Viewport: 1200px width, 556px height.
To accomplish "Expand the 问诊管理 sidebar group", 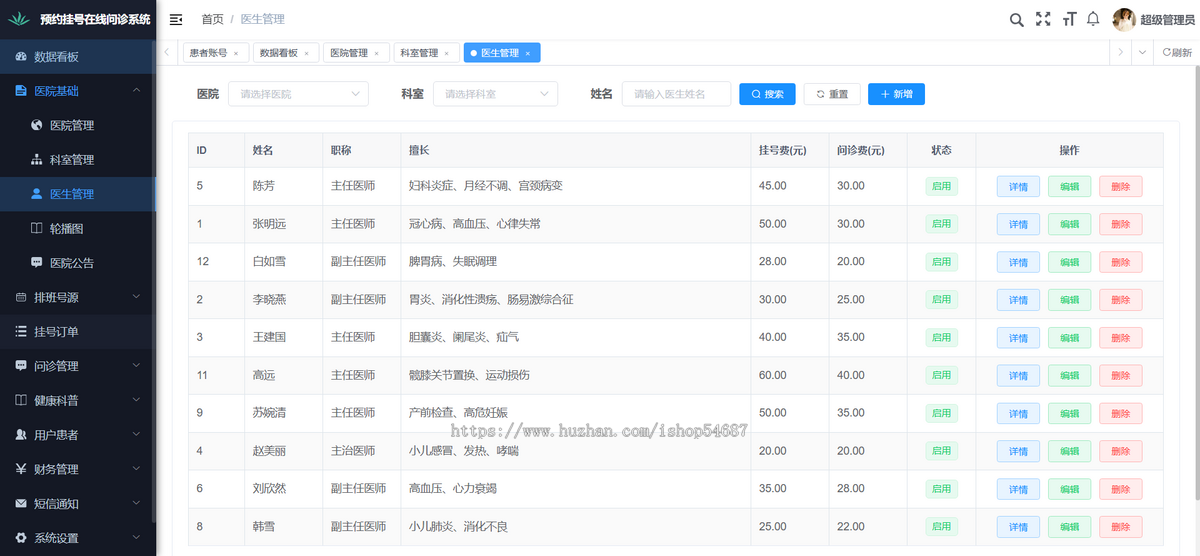I will (x=78, y=366).
